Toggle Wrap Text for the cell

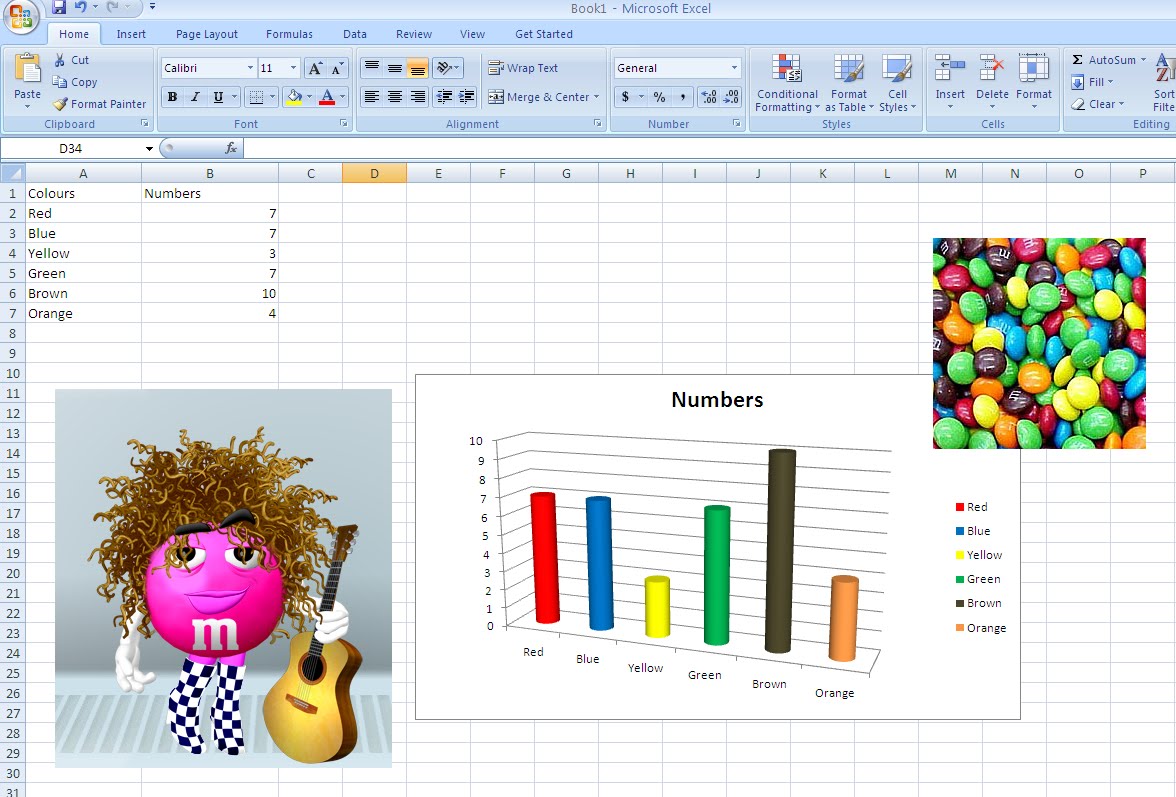tap(523, 68)
